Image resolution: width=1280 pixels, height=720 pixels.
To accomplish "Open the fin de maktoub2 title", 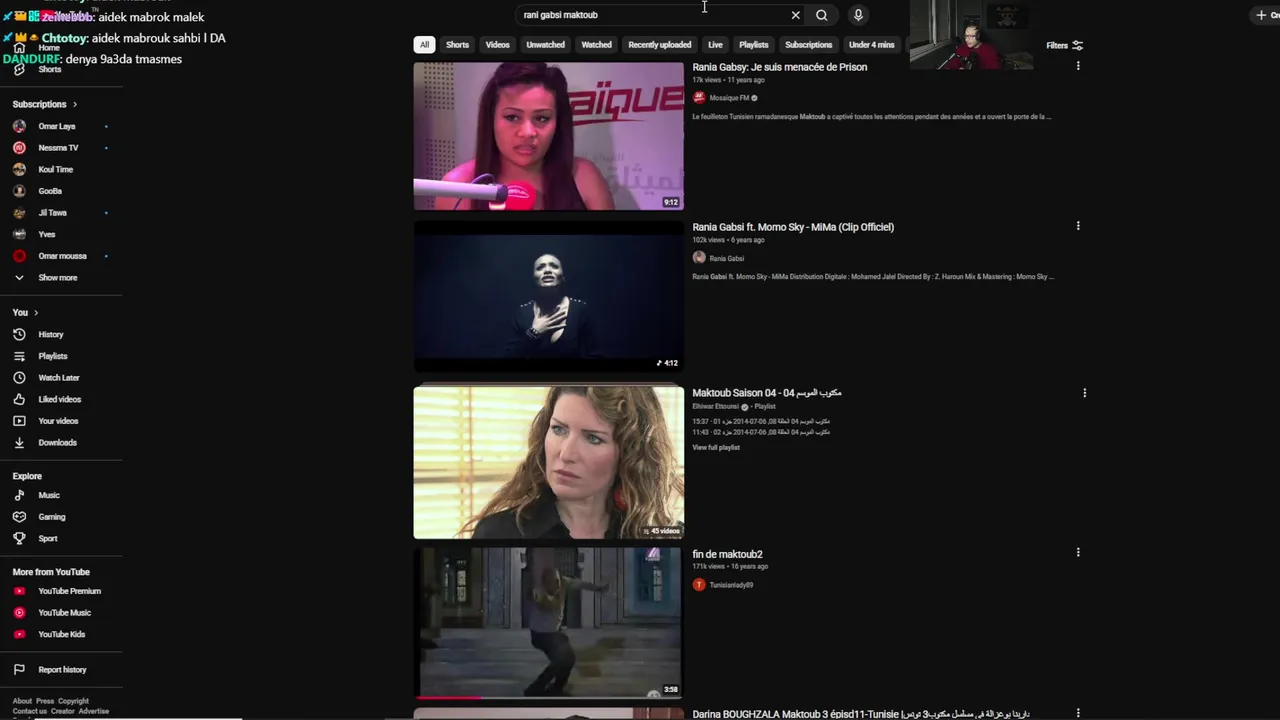I will point(728,554).
